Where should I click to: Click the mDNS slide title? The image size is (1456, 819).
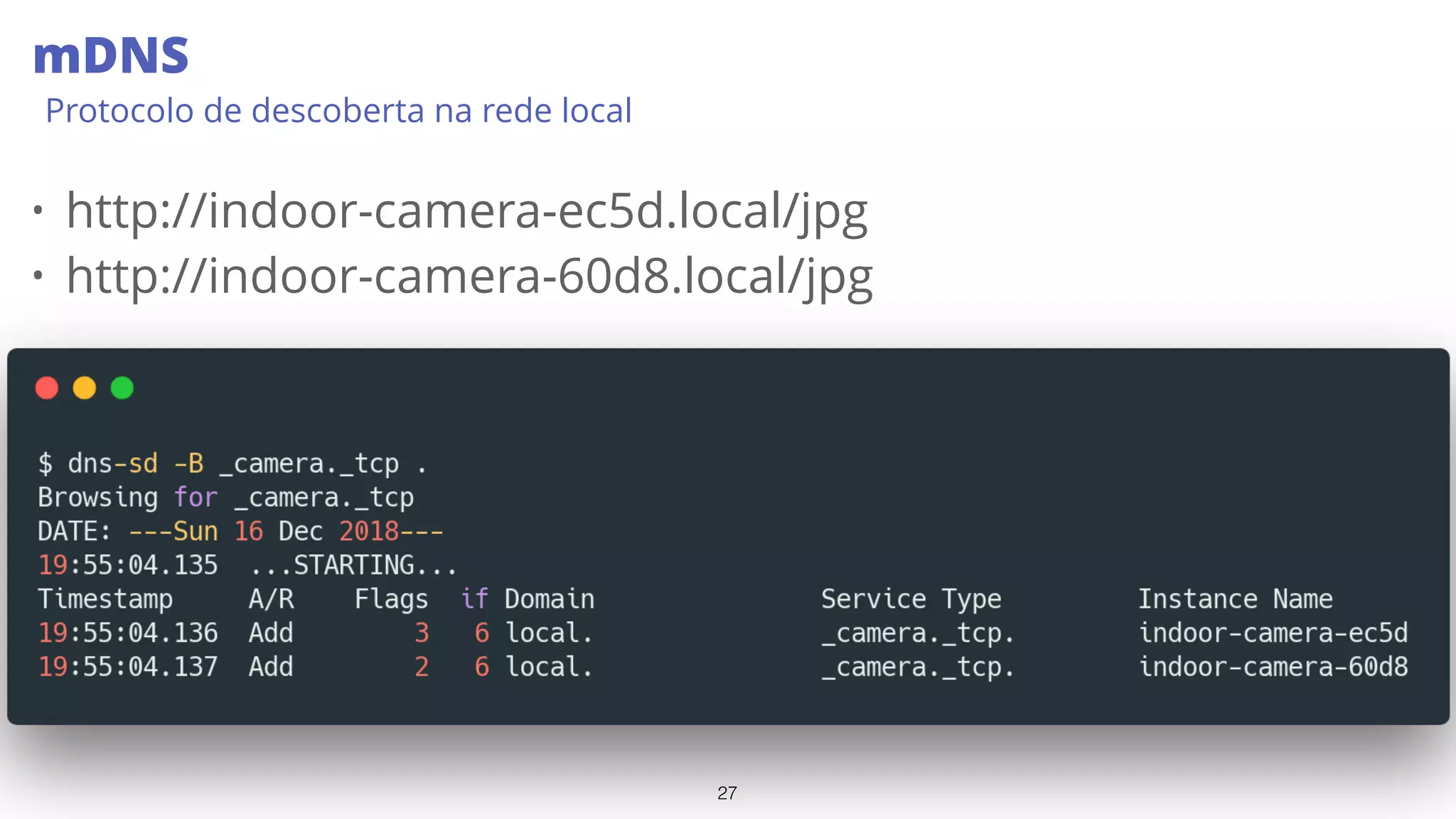pos(111,55)
